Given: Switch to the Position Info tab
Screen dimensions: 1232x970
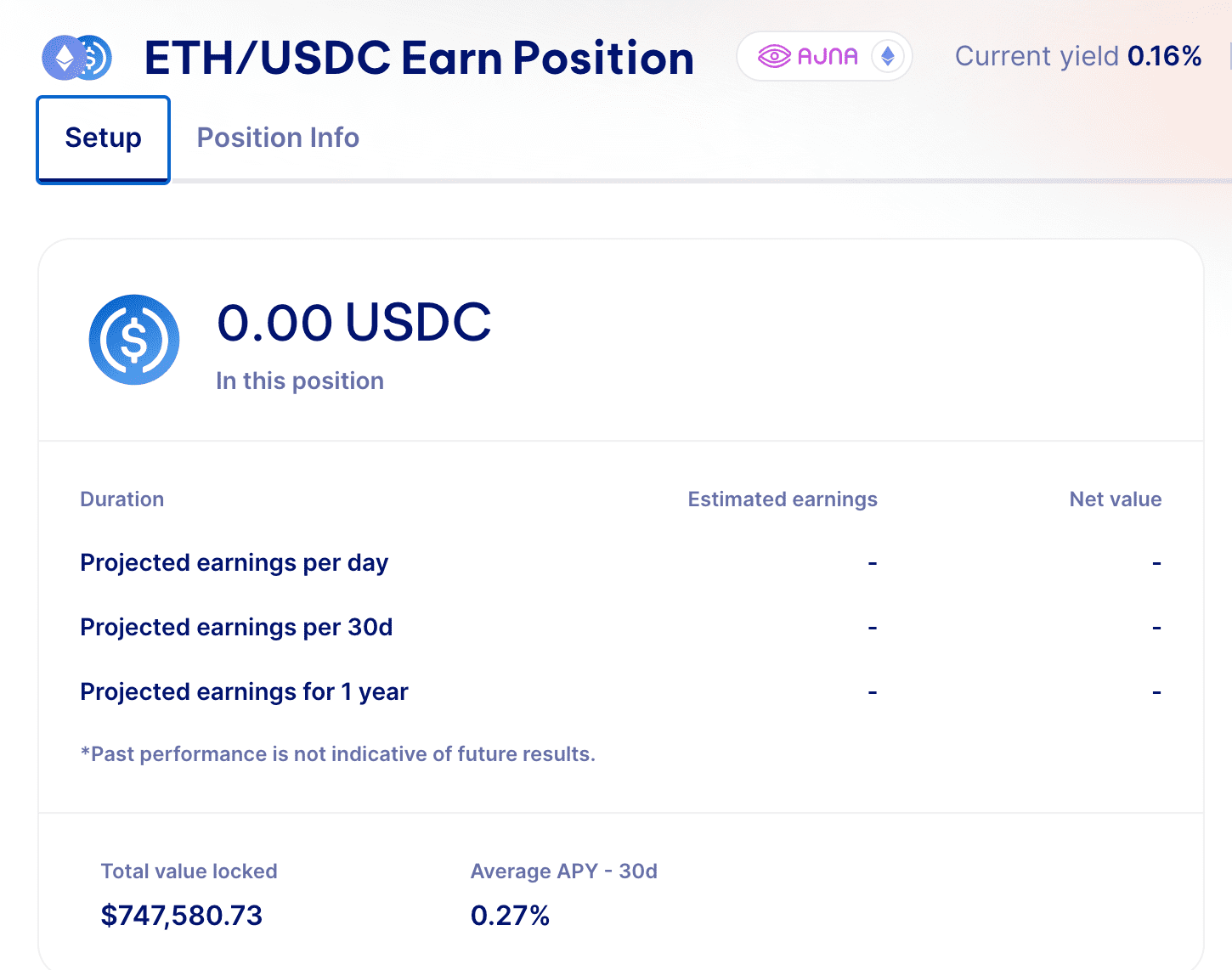Looking at the screenshot, I should (278, 138).
